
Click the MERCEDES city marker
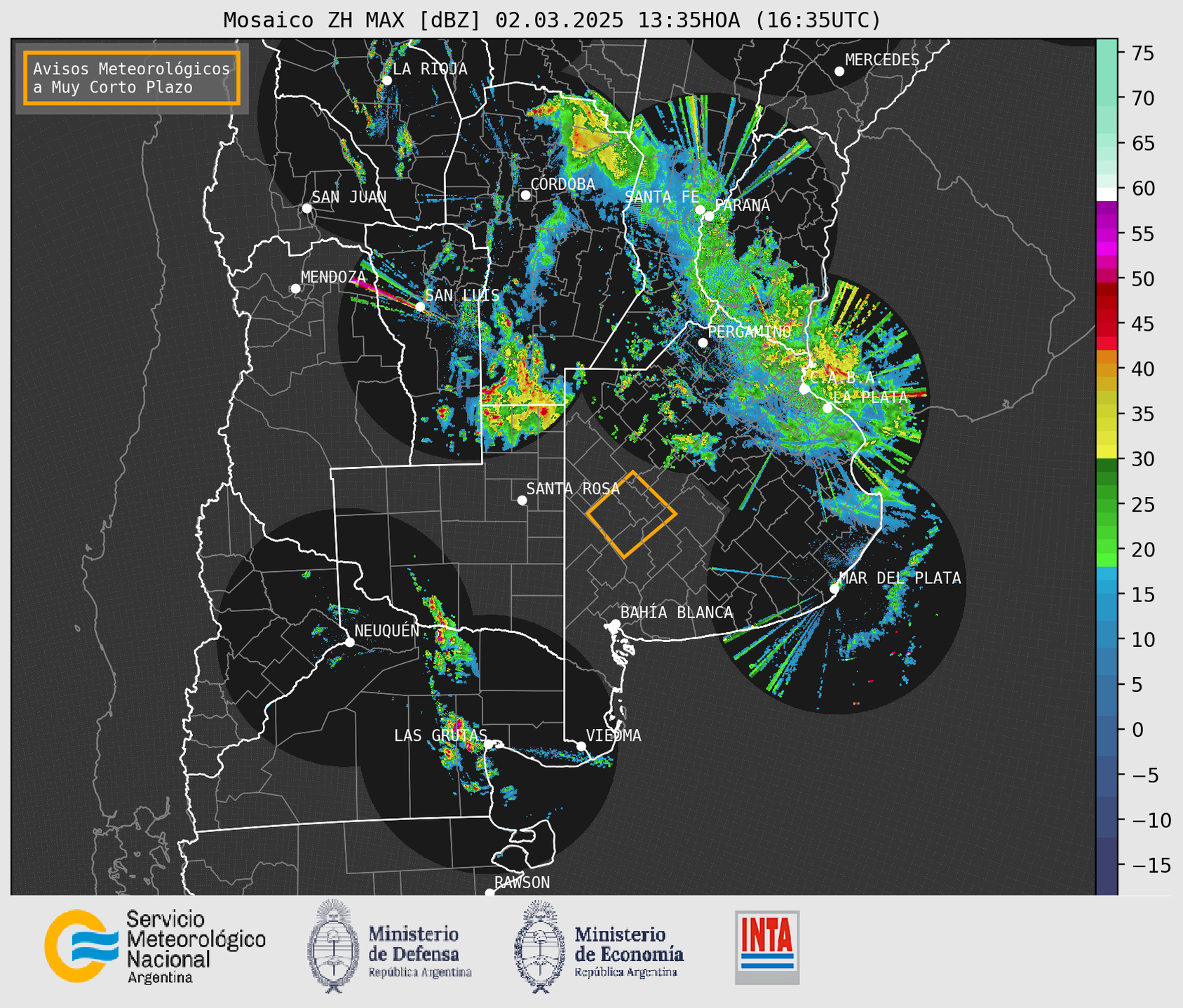839,71
